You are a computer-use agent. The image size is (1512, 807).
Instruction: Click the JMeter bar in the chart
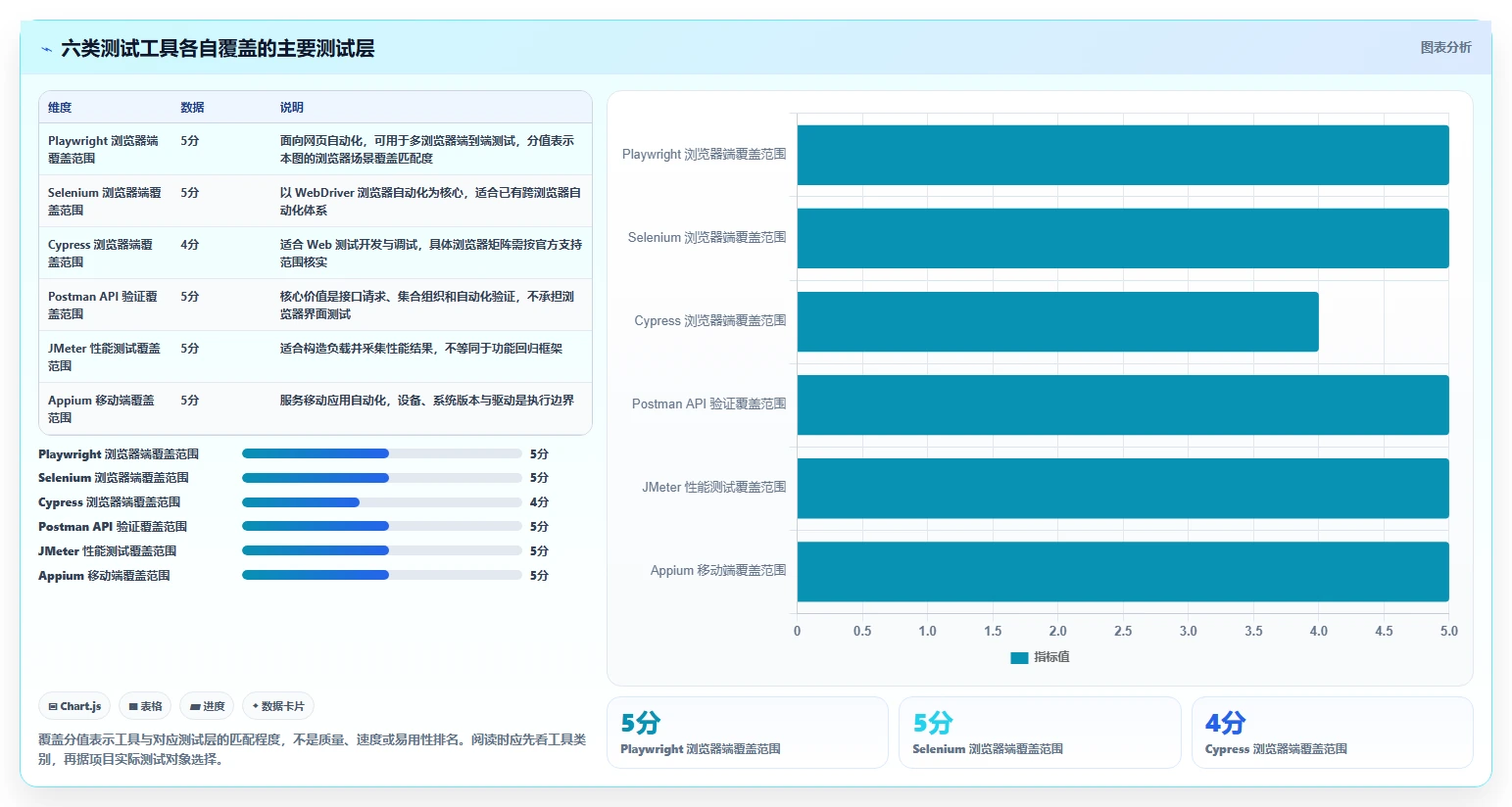click(x=1123, y=488)
